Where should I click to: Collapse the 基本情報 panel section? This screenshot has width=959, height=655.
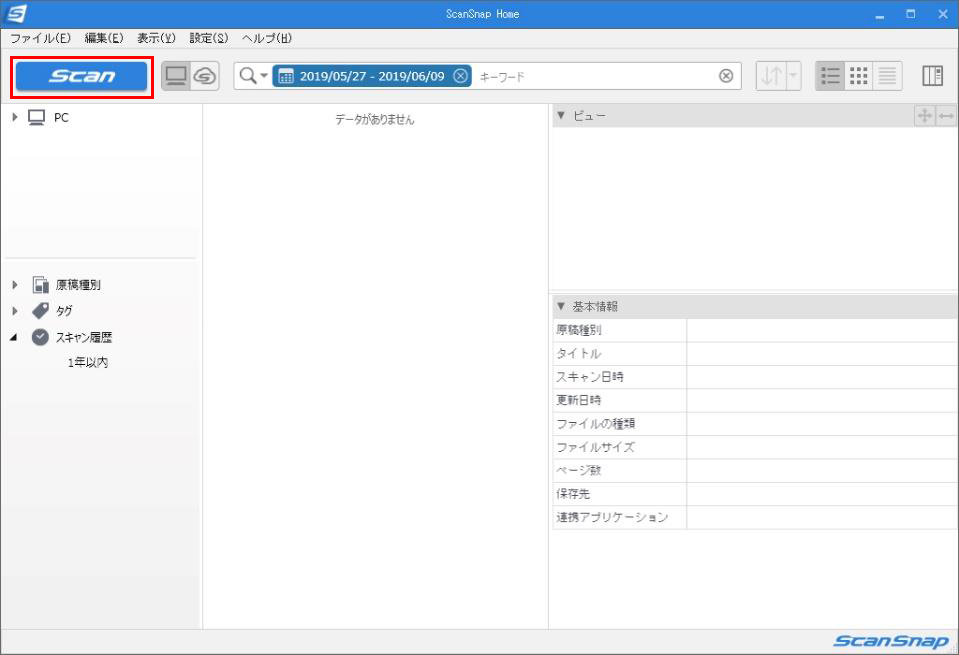click(561, 306)
